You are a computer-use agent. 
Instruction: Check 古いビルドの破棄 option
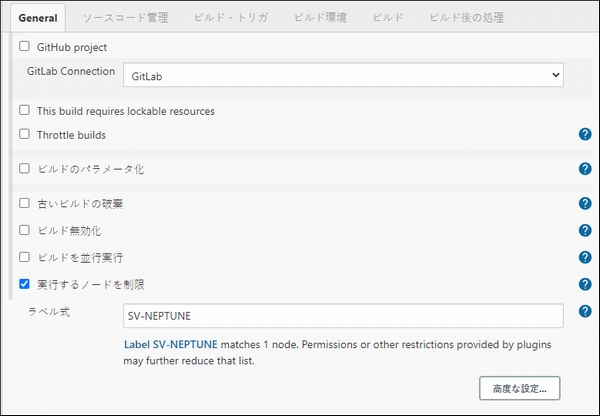pyautogui.click(x=24, y=203)
